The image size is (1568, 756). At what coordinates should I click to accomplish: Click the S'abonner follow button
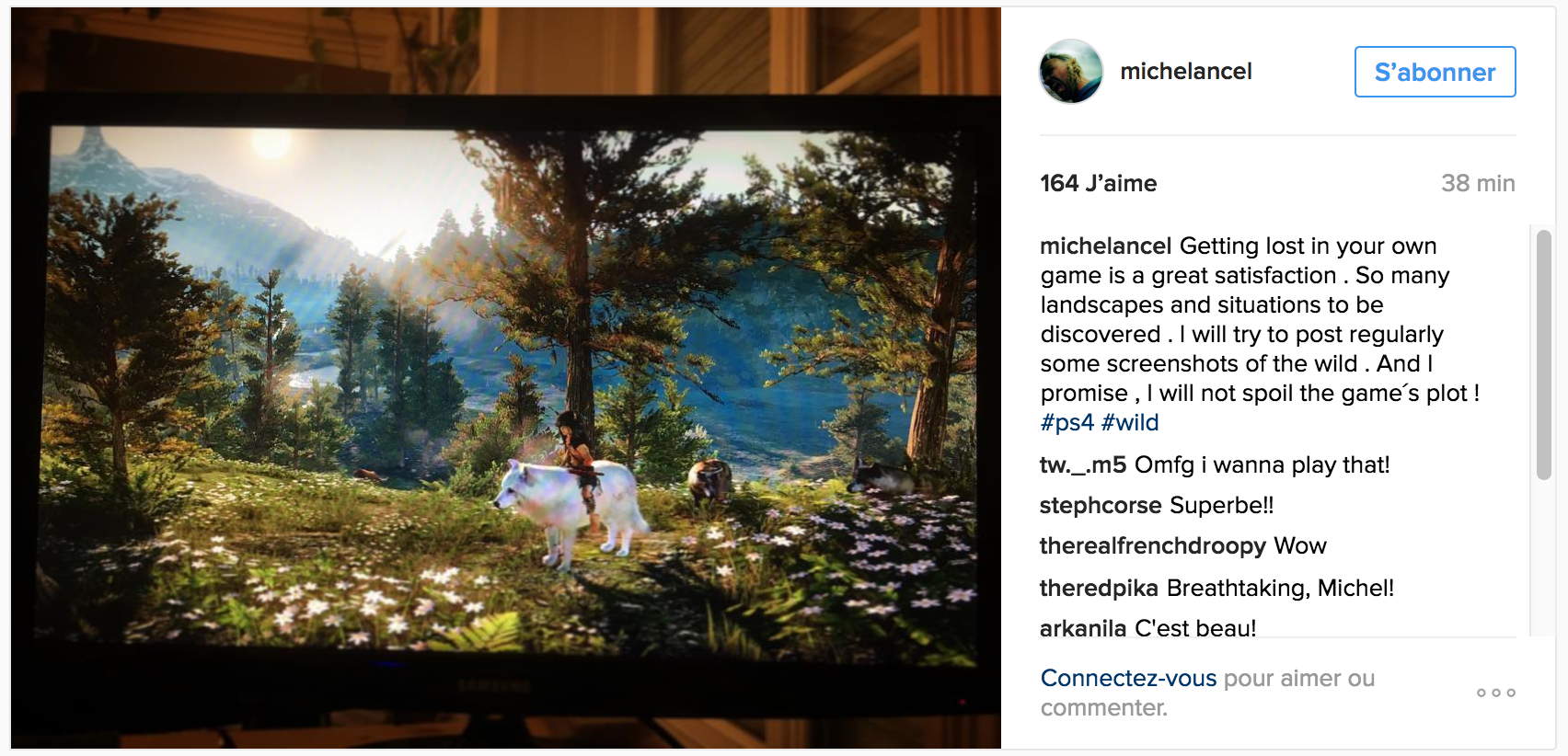(x=1435, y=72)
